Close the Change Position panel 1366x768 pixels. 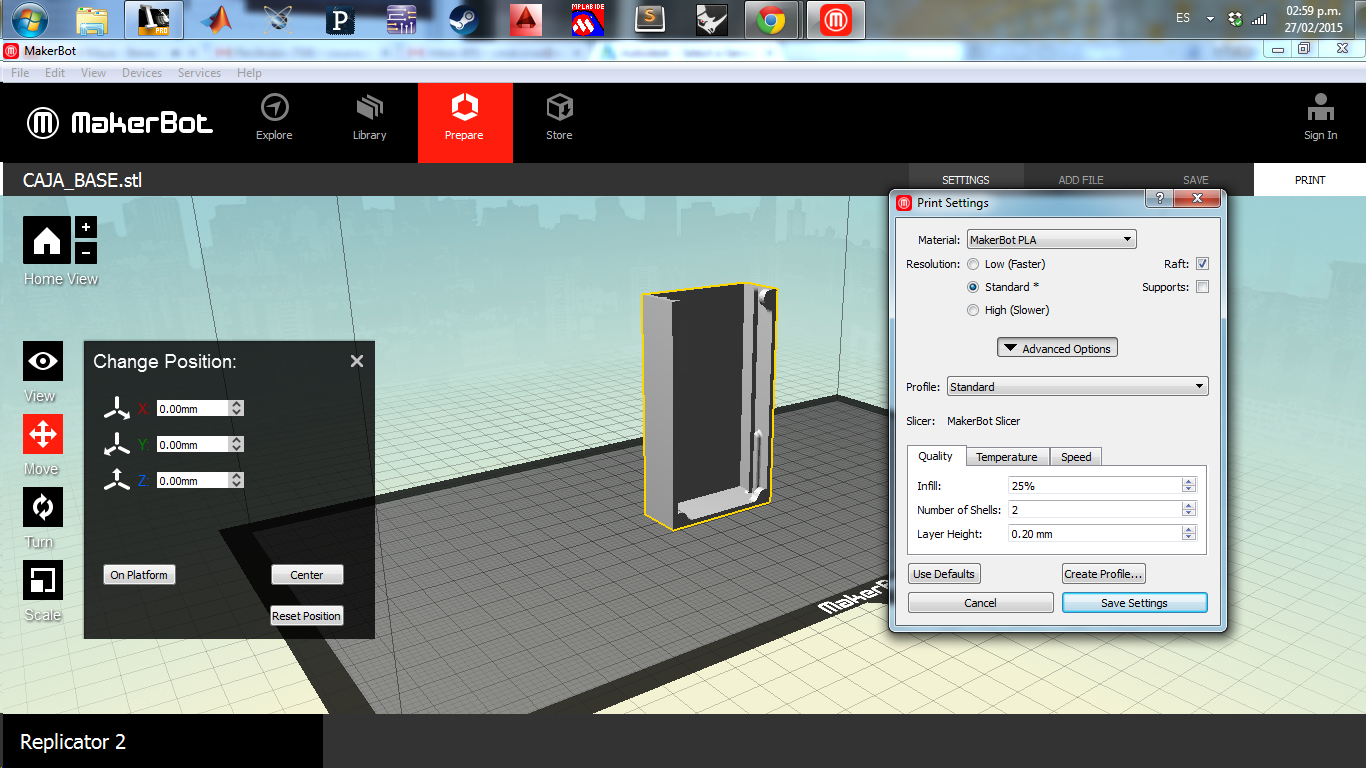[357, 361]
